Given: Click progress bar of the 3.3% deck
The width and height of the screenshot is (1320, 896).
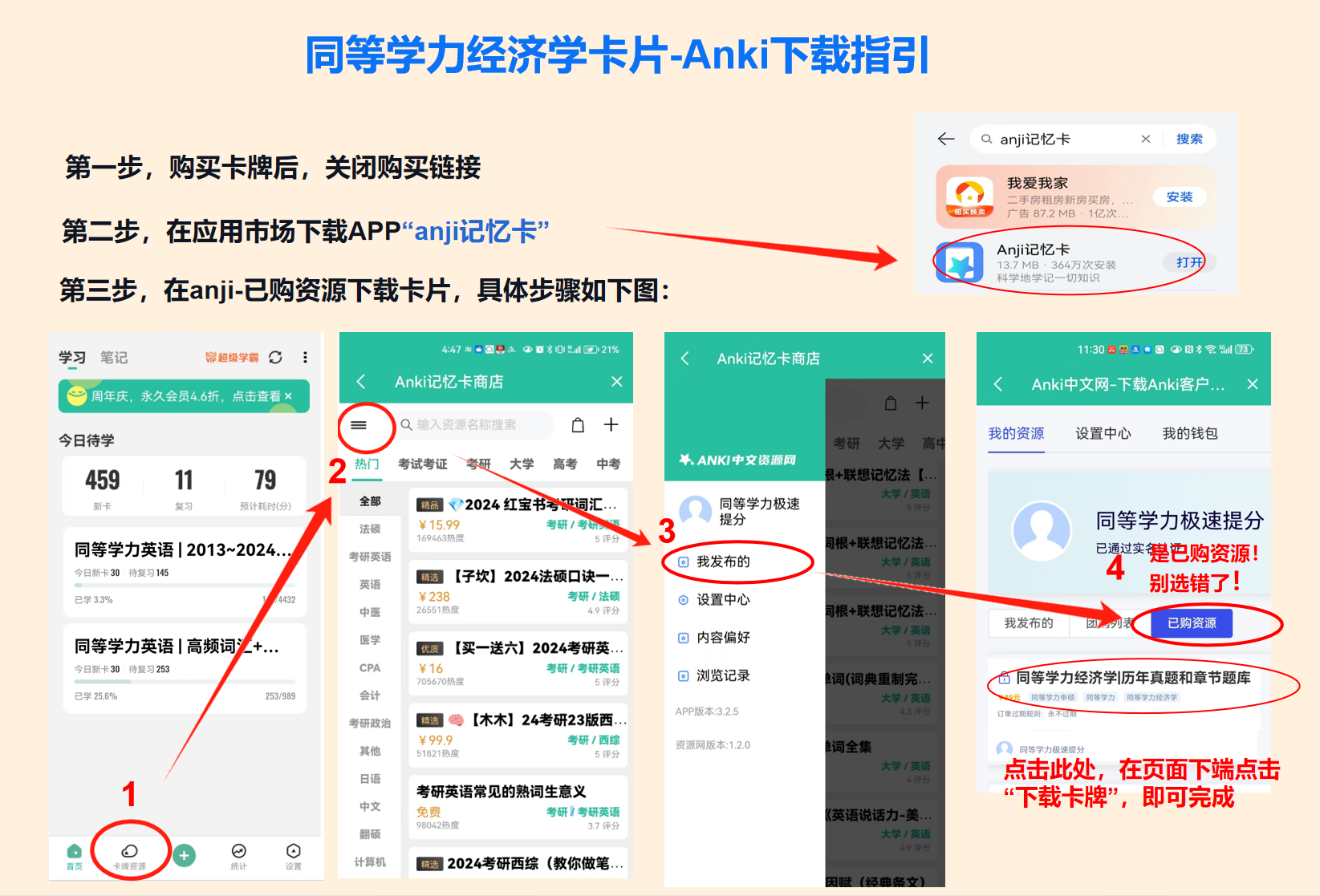Looking at the screenshot, I should tap(185, 585).
